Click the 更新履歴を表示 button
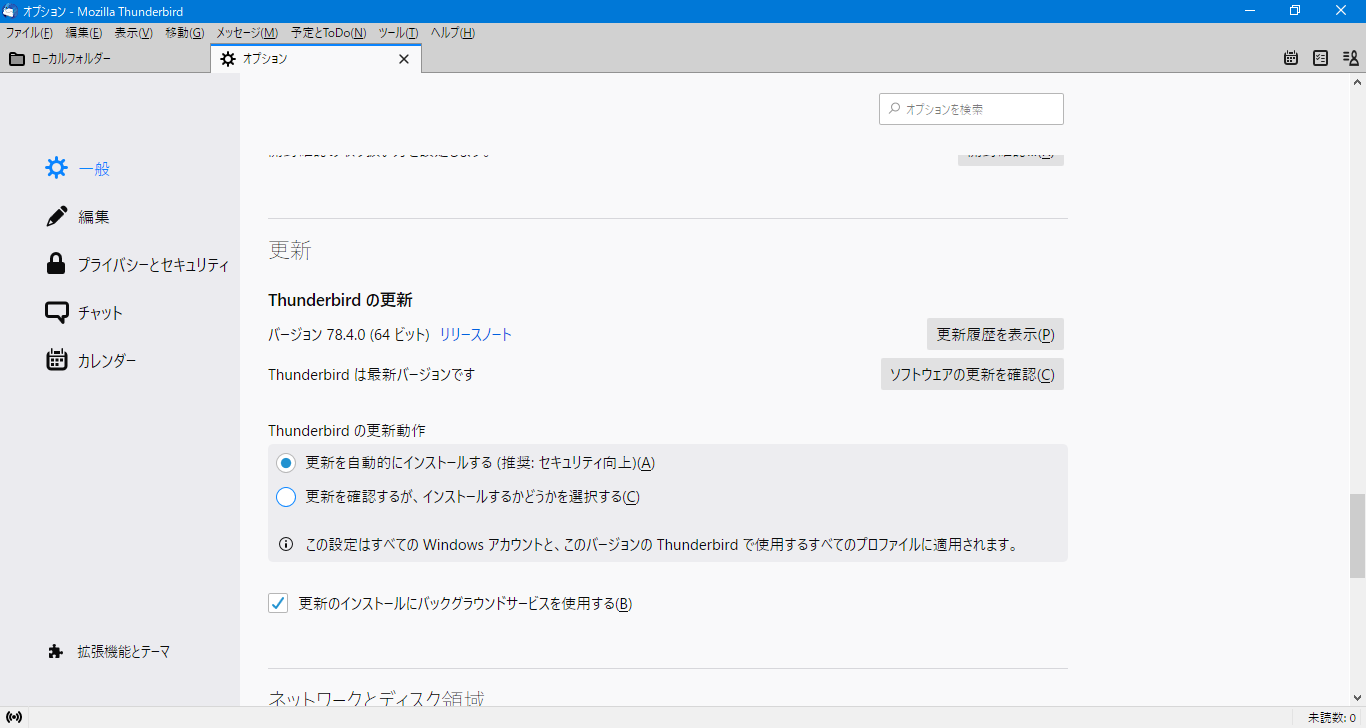Viewport: 1366px width, 728px height. click(994, 334)
